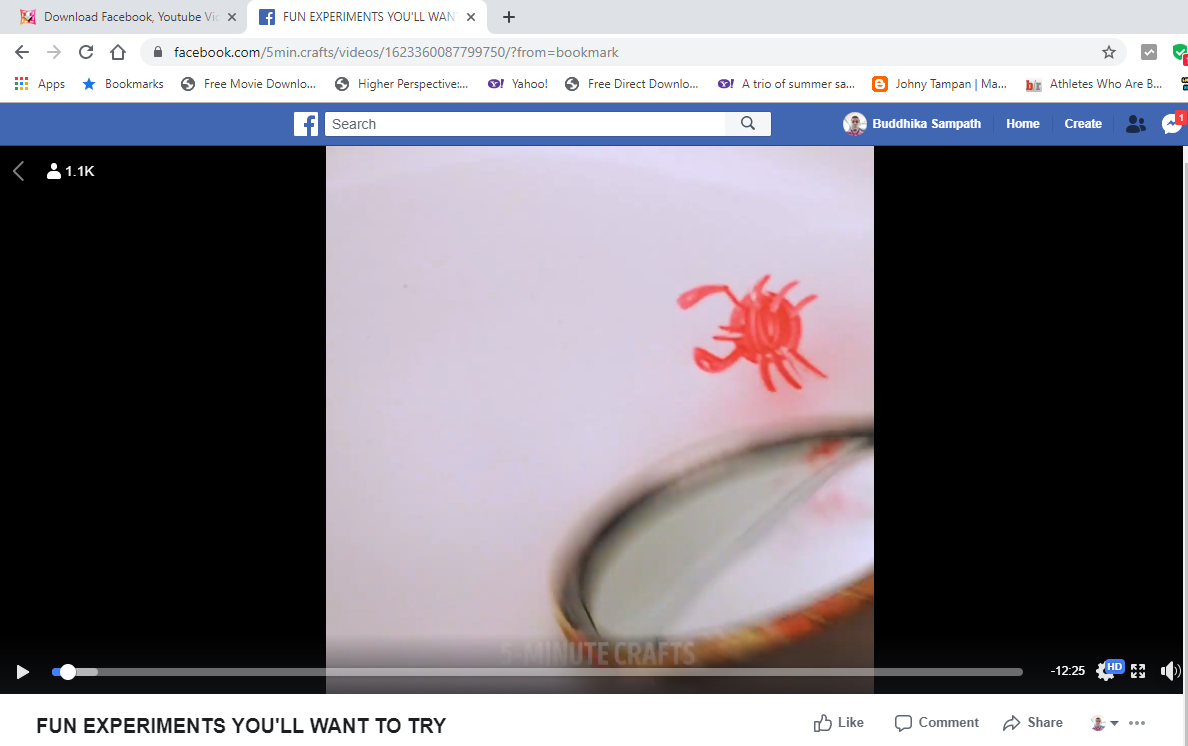Screen dimensions: 1188x746
Task: Bookmark this page with star icon
Action: [x=1108, y=52]
